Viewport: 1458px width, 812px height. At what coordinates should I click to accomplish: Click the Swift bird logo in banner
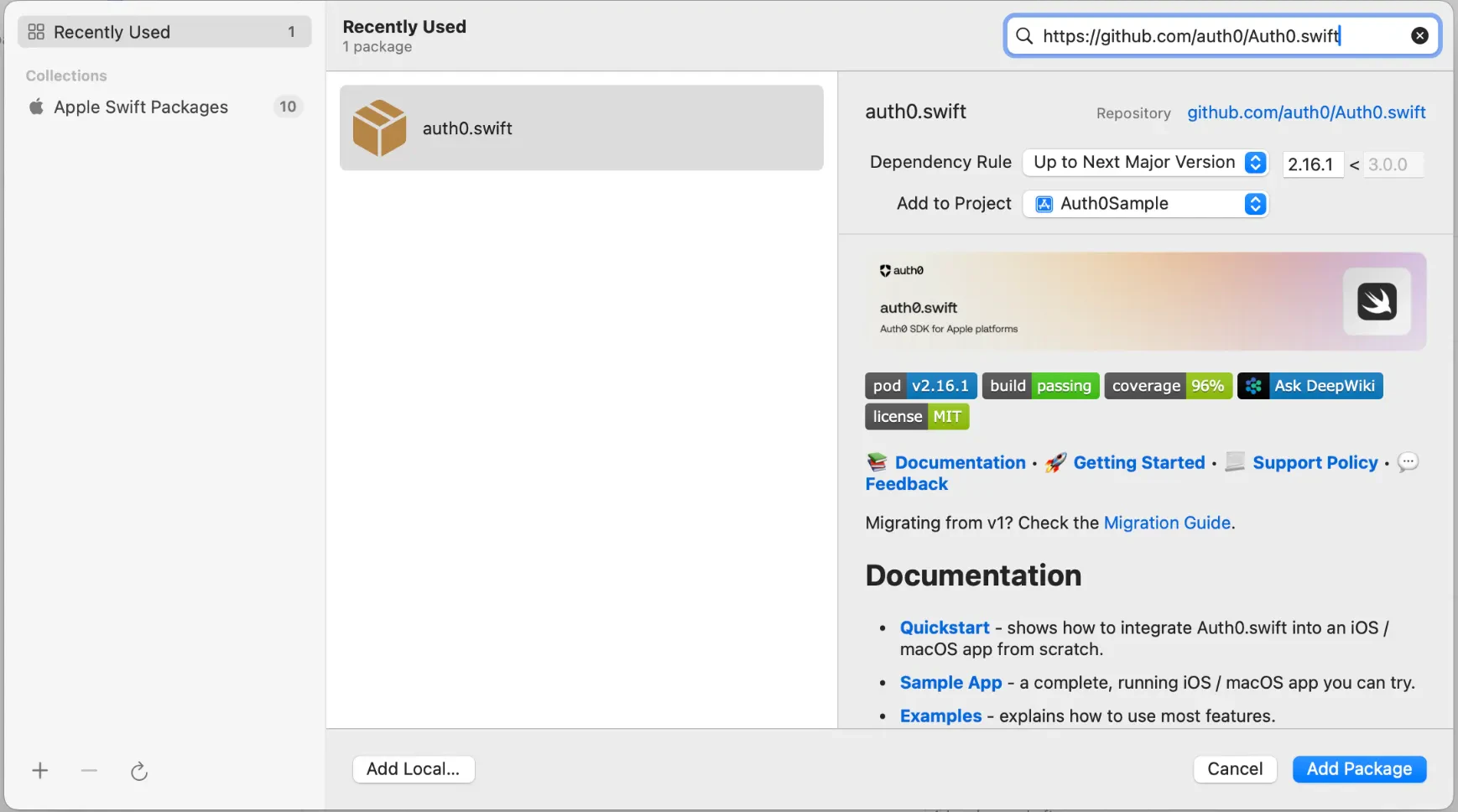pyautogui.click(x=1377, y=301)
